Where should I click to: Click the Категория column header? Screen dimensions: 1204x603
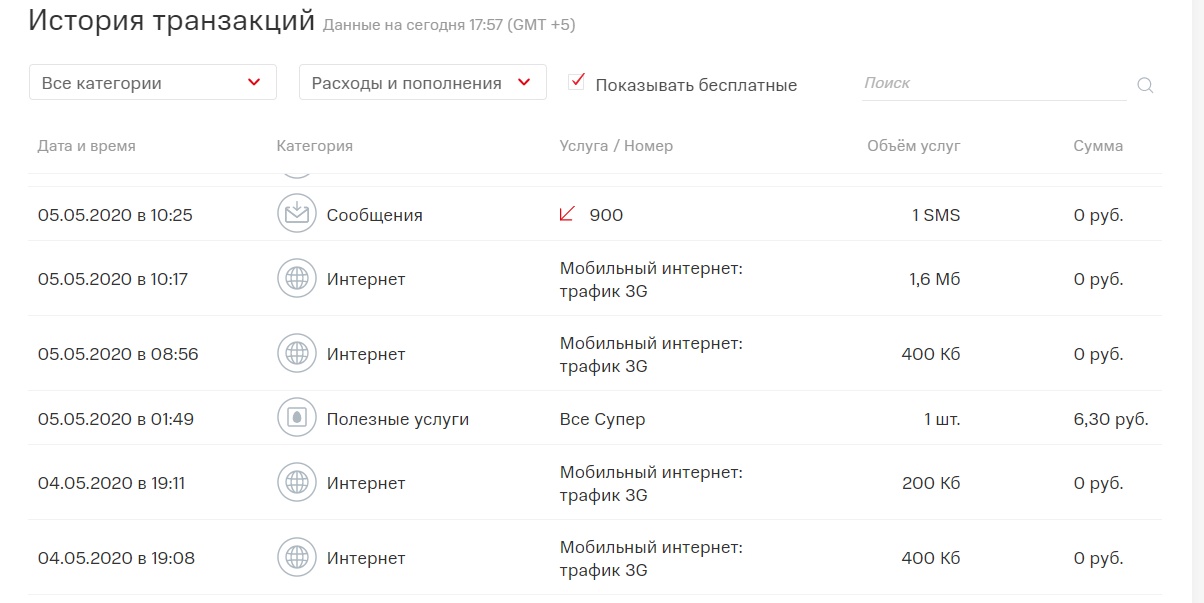(x=314, y=146)
